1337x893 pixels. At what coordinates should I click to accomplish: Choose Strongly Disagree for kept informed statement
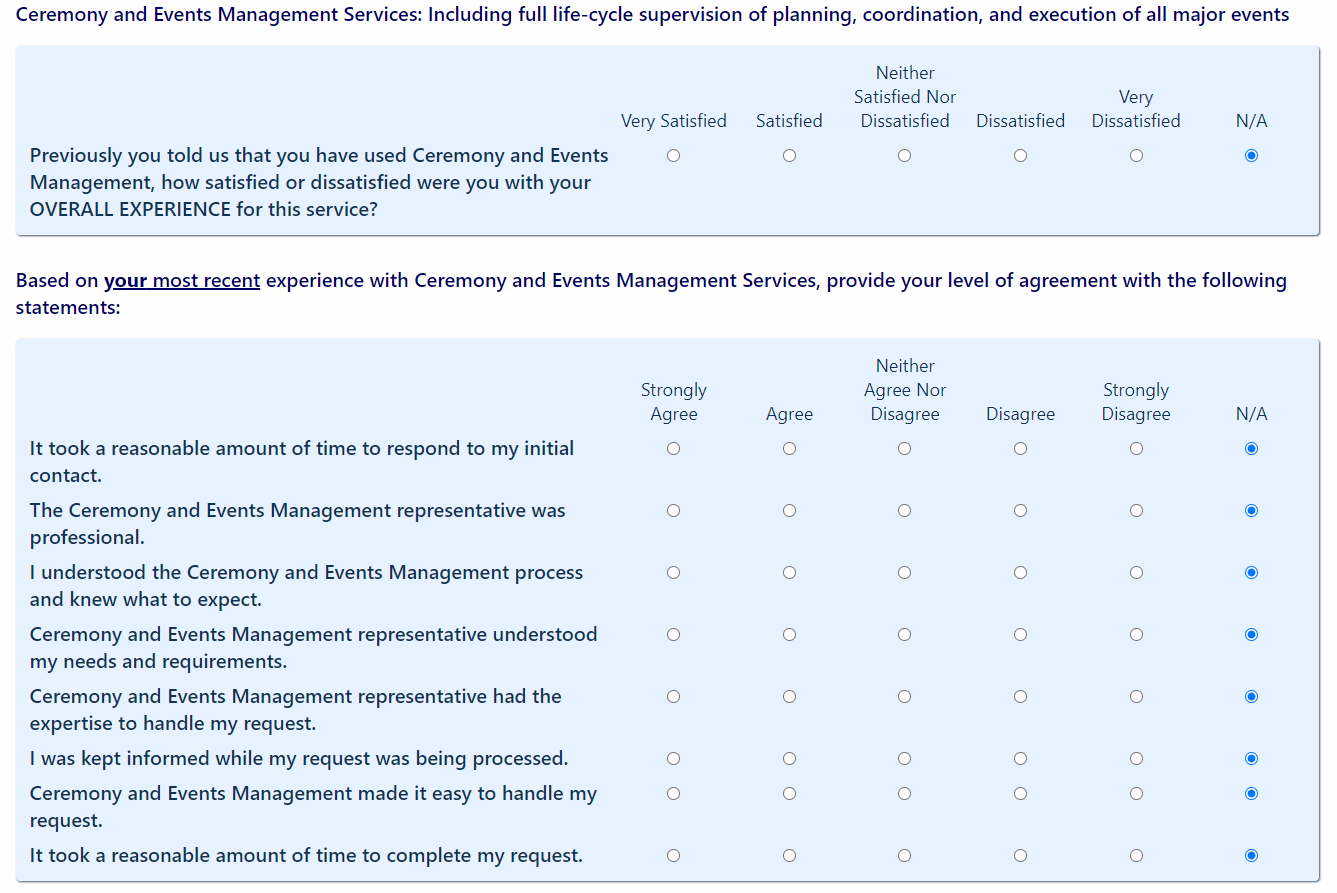click(1136, 759)
